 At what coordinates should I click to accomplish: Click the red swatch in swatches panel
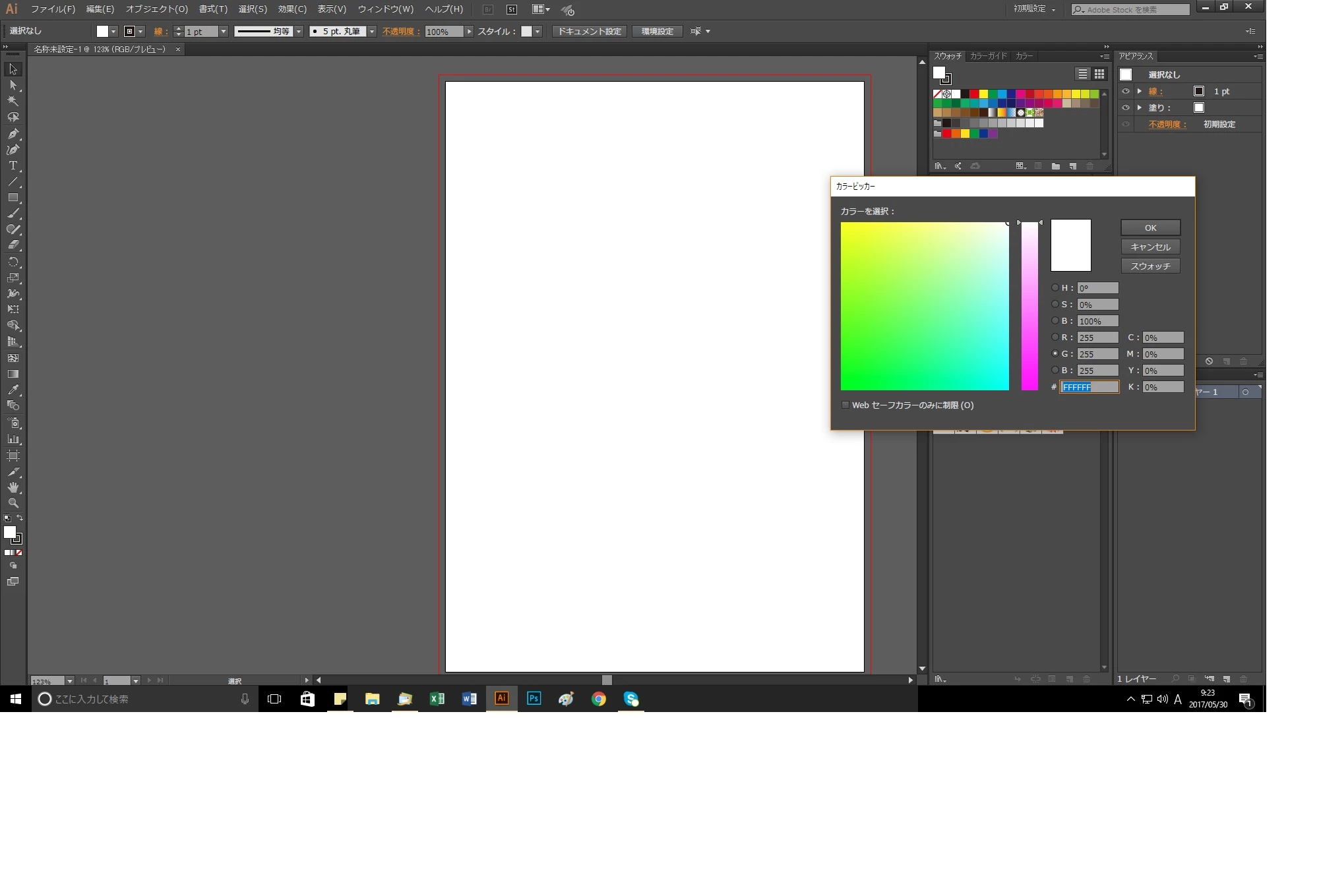tap(974, 94)
